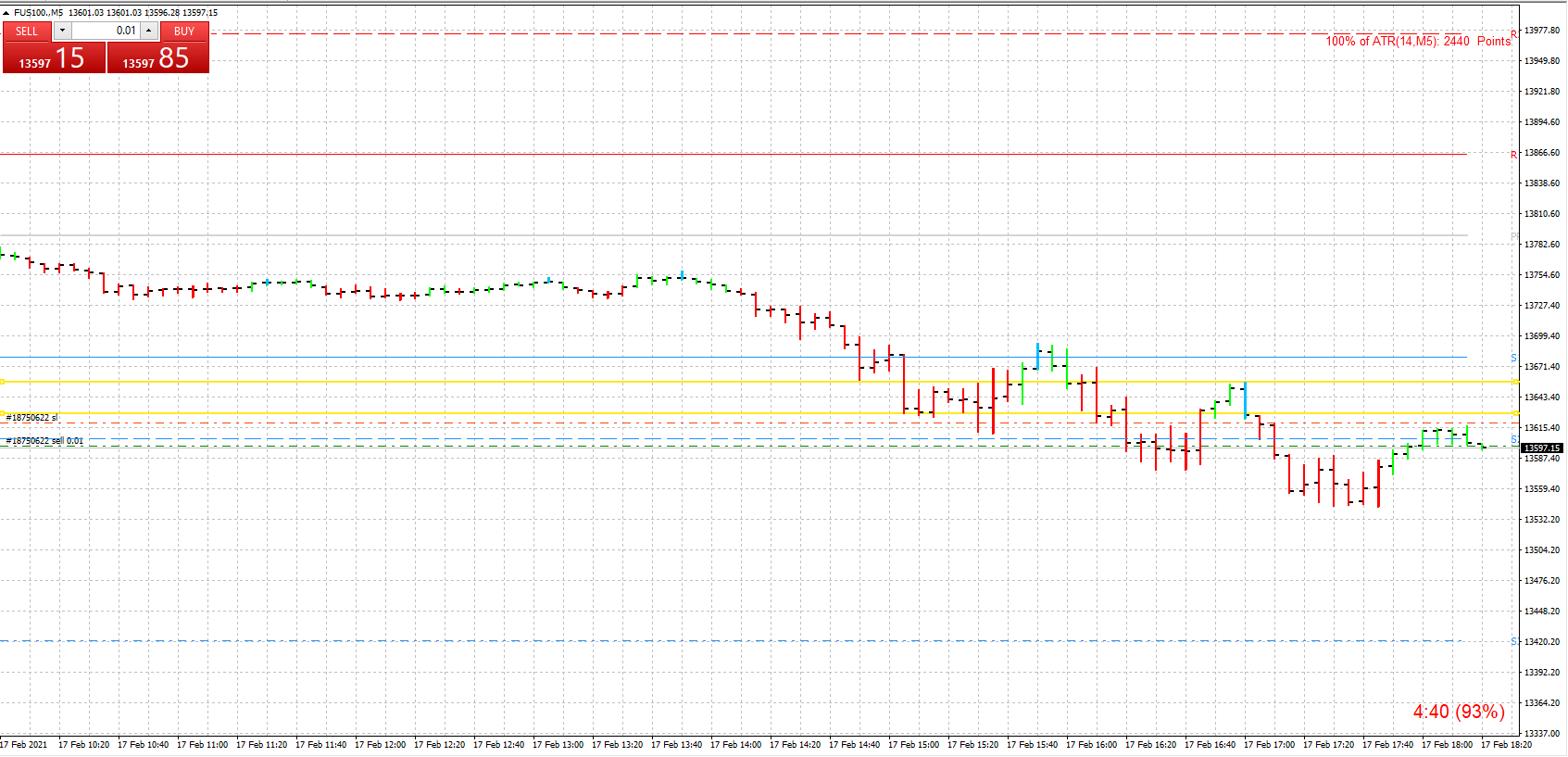Decrease lot volume with down arrow
1568x757 pixels.
(x=62, y=31)
